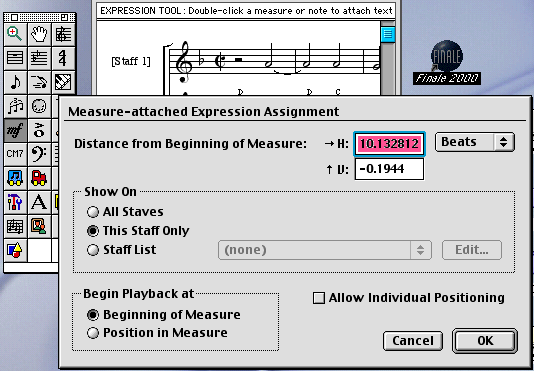Viewport: 534px width, 371px height.
Task: Click the OK button
Action: click(485, 341)
